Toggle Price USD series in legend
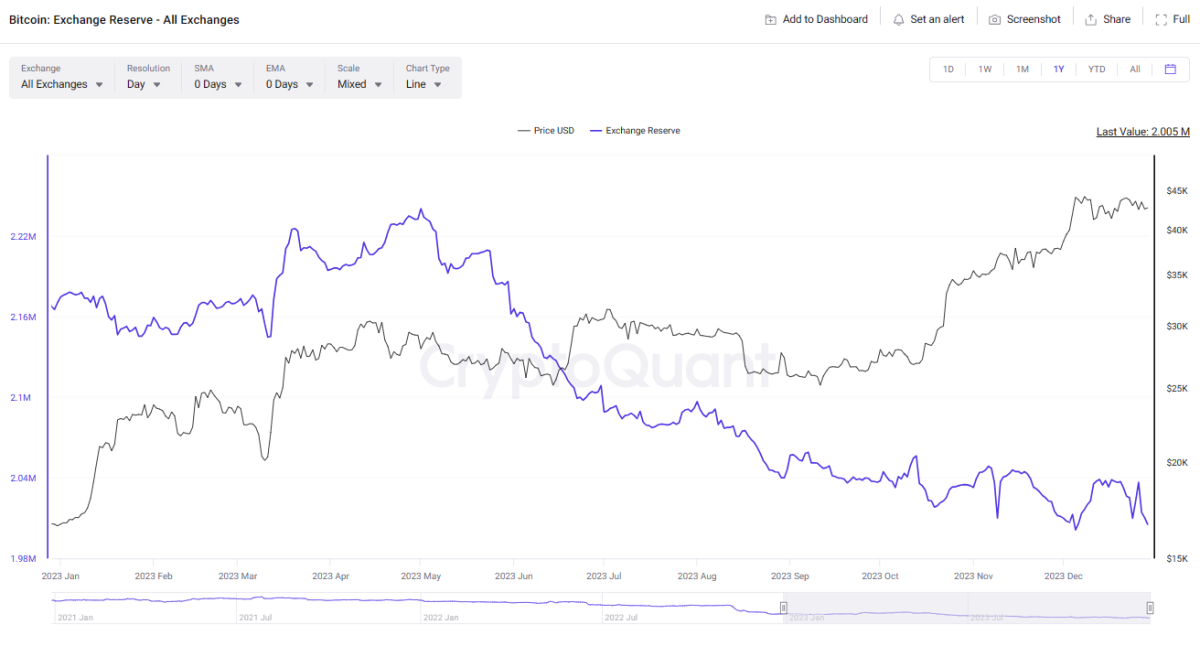The height and width of the screenshot is (646, 1200). pyautogui.click(x=546, y=131)
